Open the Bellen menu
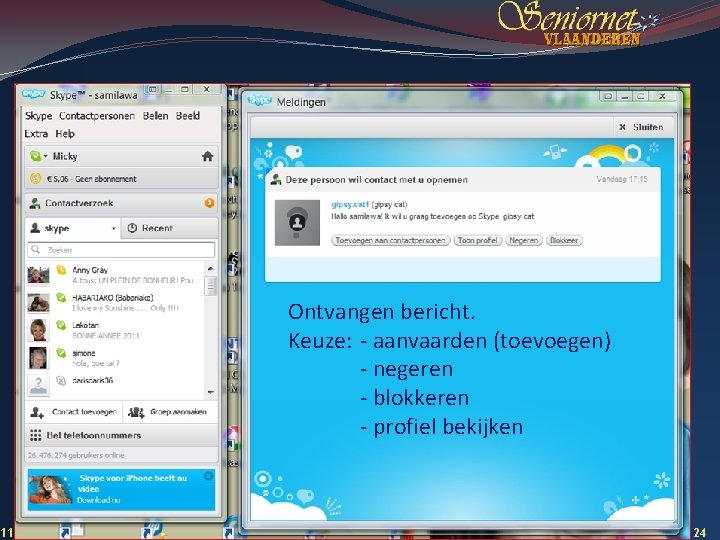720x540 pixels. (x=156, y=116)
